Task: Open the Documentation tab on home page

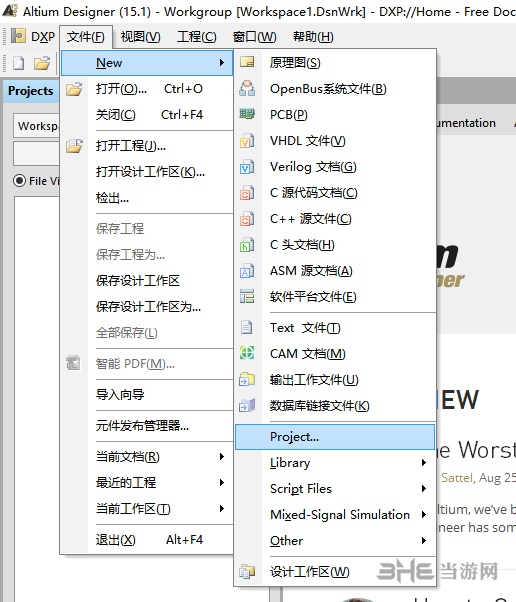Action: pos(466,123)
